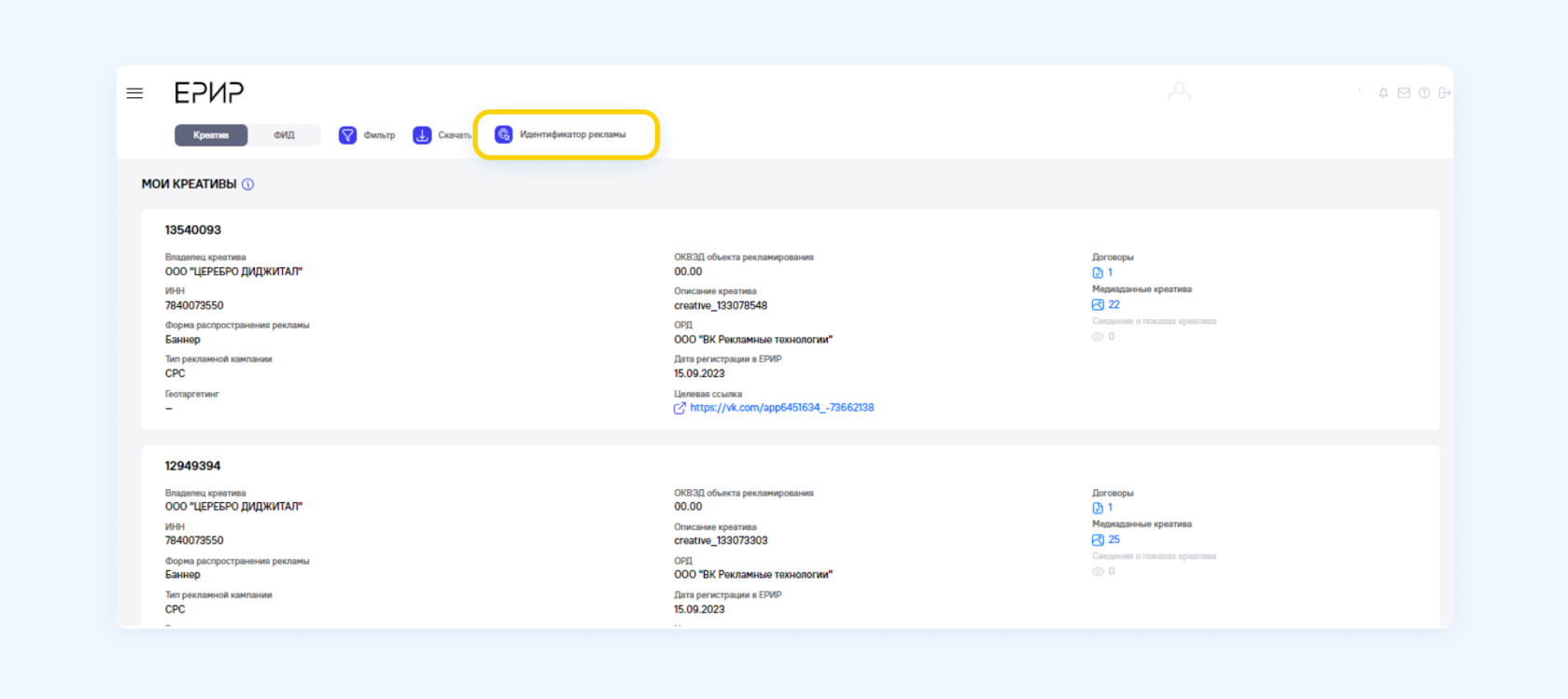Image resolution: width=1568 pixels, height=699 pixels.
Task: Click CPC value in second creative card
Action: pyautogui.click(x=175, y=609)
